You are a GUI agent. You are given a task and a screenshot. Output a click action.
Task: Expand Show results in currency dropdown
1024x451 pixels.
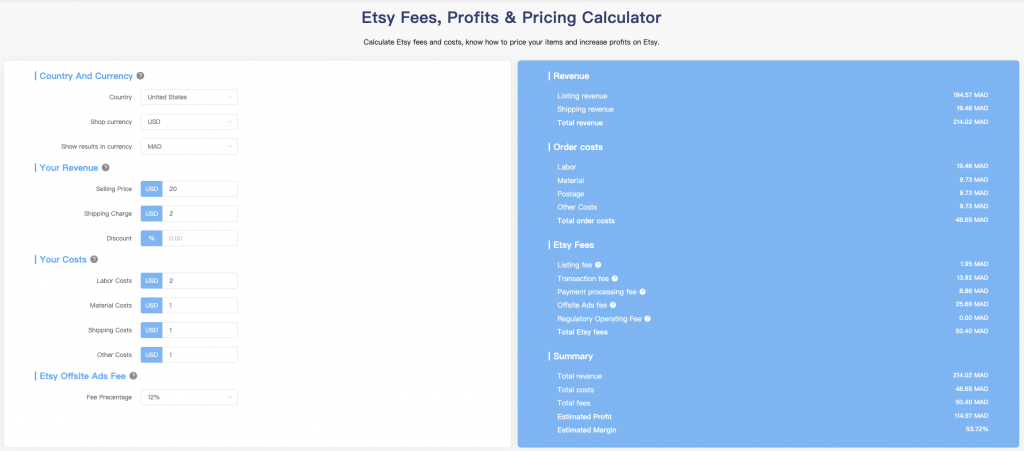(x=189, y=147)
